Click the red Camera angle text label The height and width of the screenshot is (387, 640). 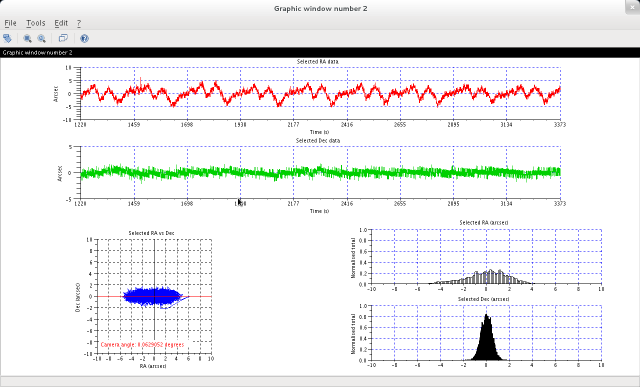(142, 345)
